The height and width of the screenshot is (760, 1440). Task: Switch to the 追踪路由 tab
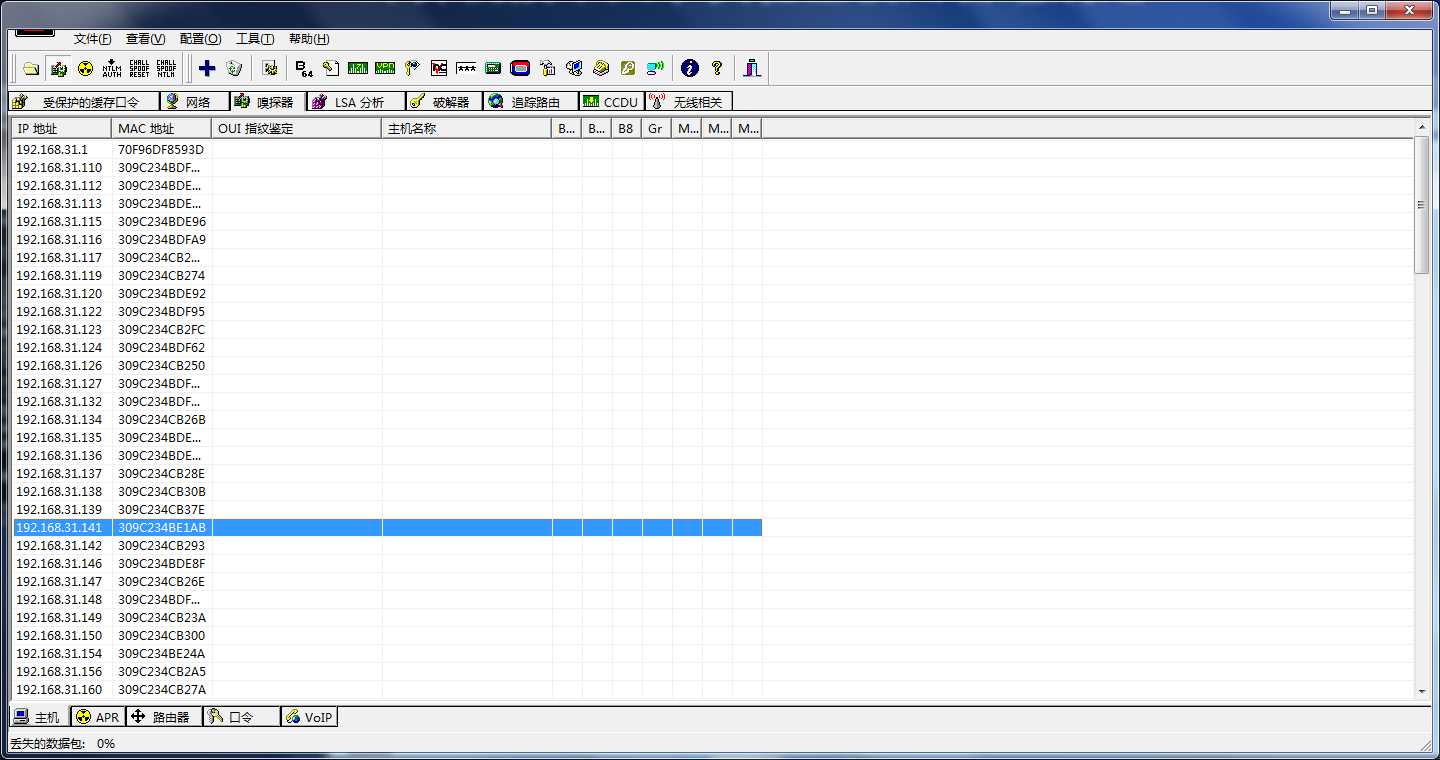click(x=531, y=102)
